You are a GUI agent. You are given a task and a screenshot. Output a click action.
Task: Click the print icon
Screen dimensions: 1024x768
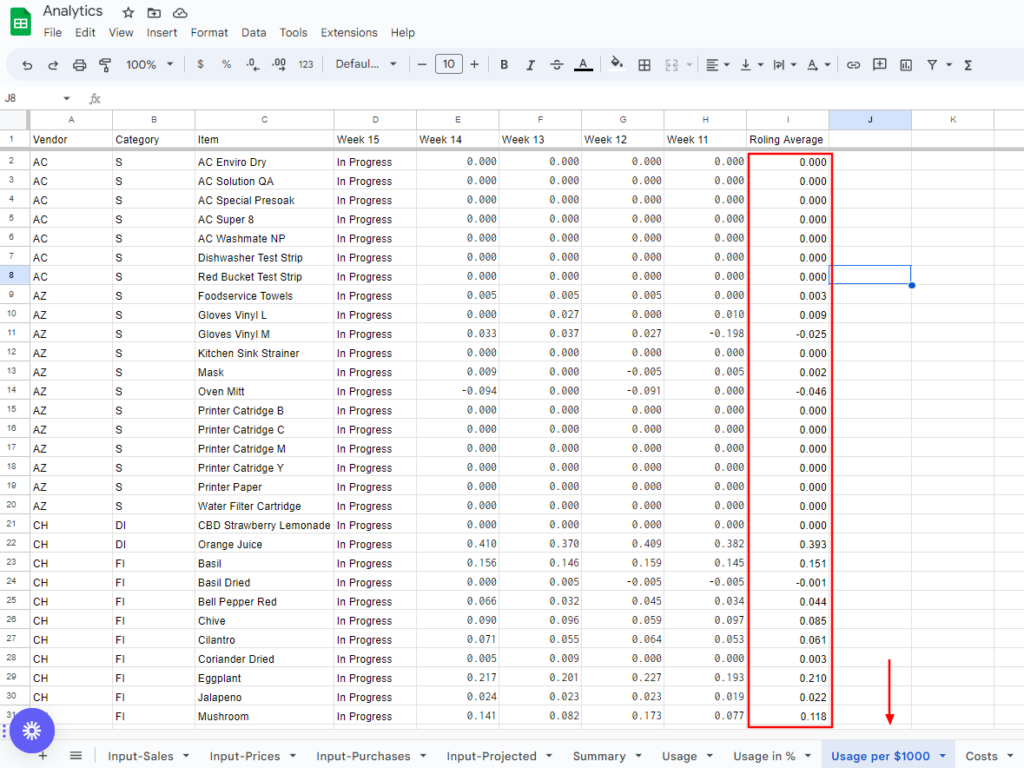tap(80, 64)
